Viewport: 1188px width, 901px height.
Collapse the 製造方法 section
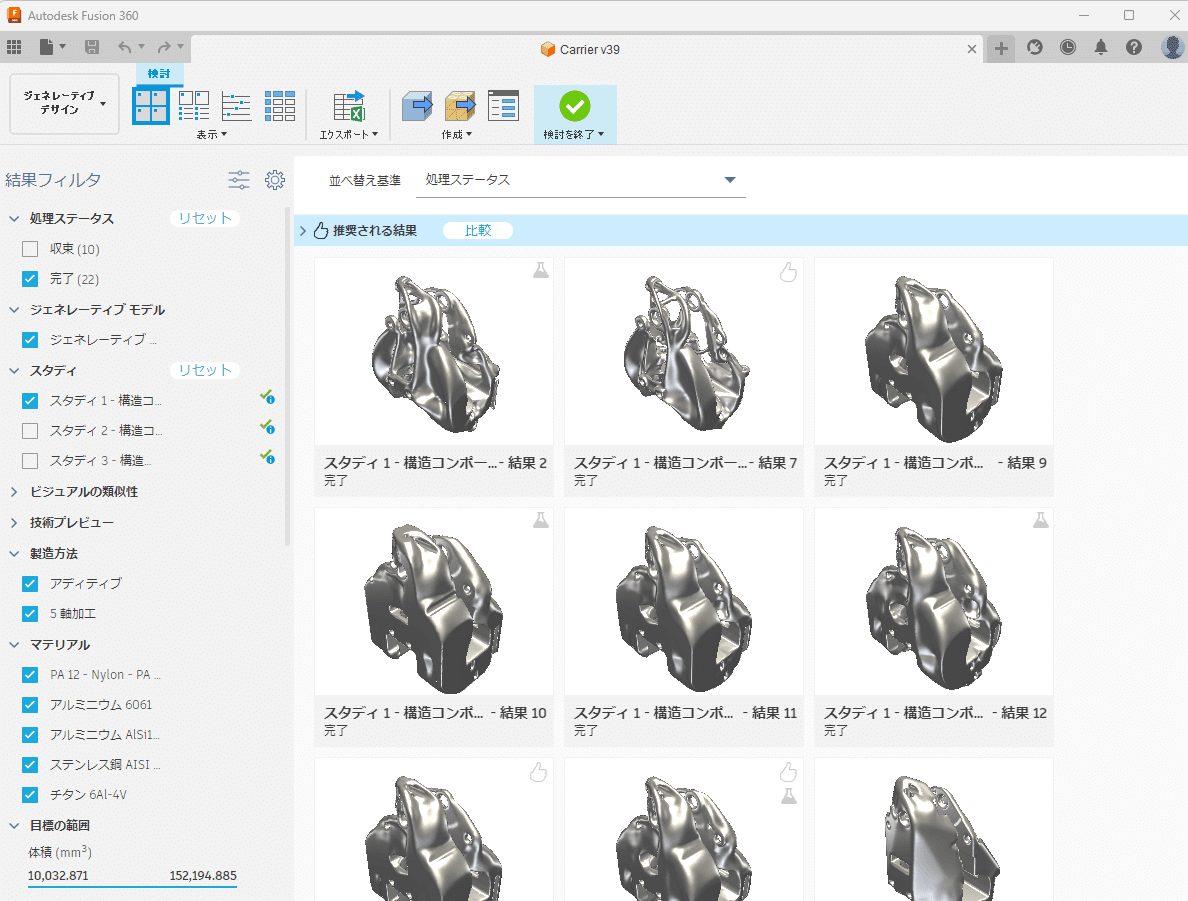pos(14,554)
